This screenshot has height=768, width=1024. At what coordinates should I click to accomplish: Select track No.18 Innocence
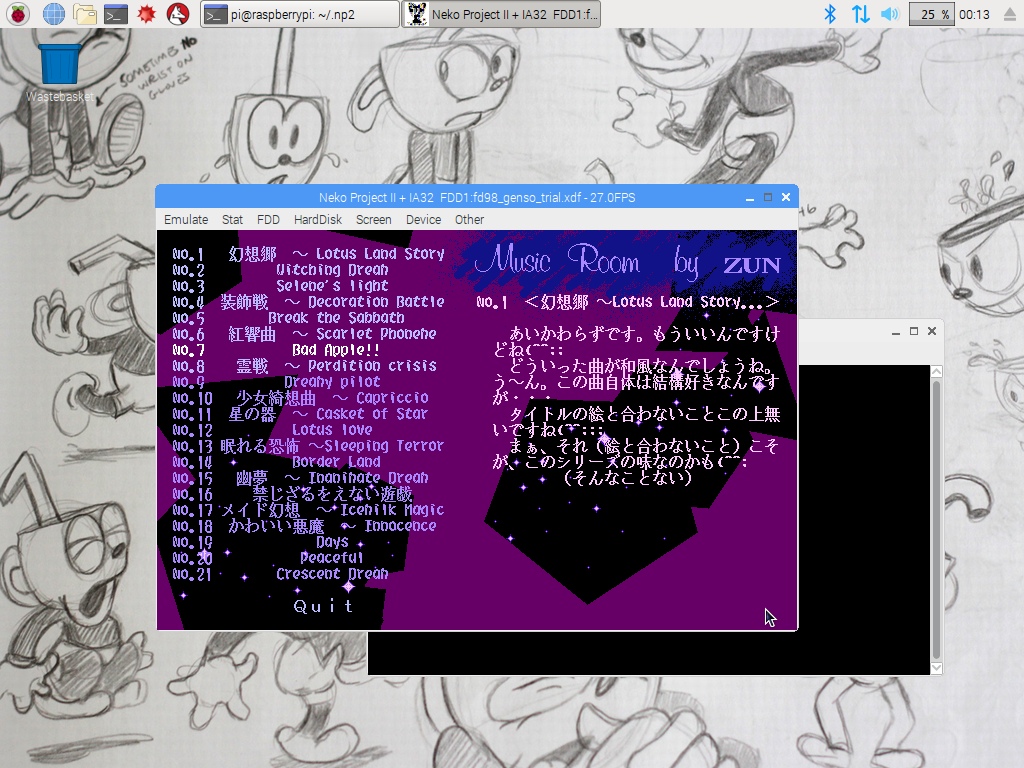(x=304, y=526)
